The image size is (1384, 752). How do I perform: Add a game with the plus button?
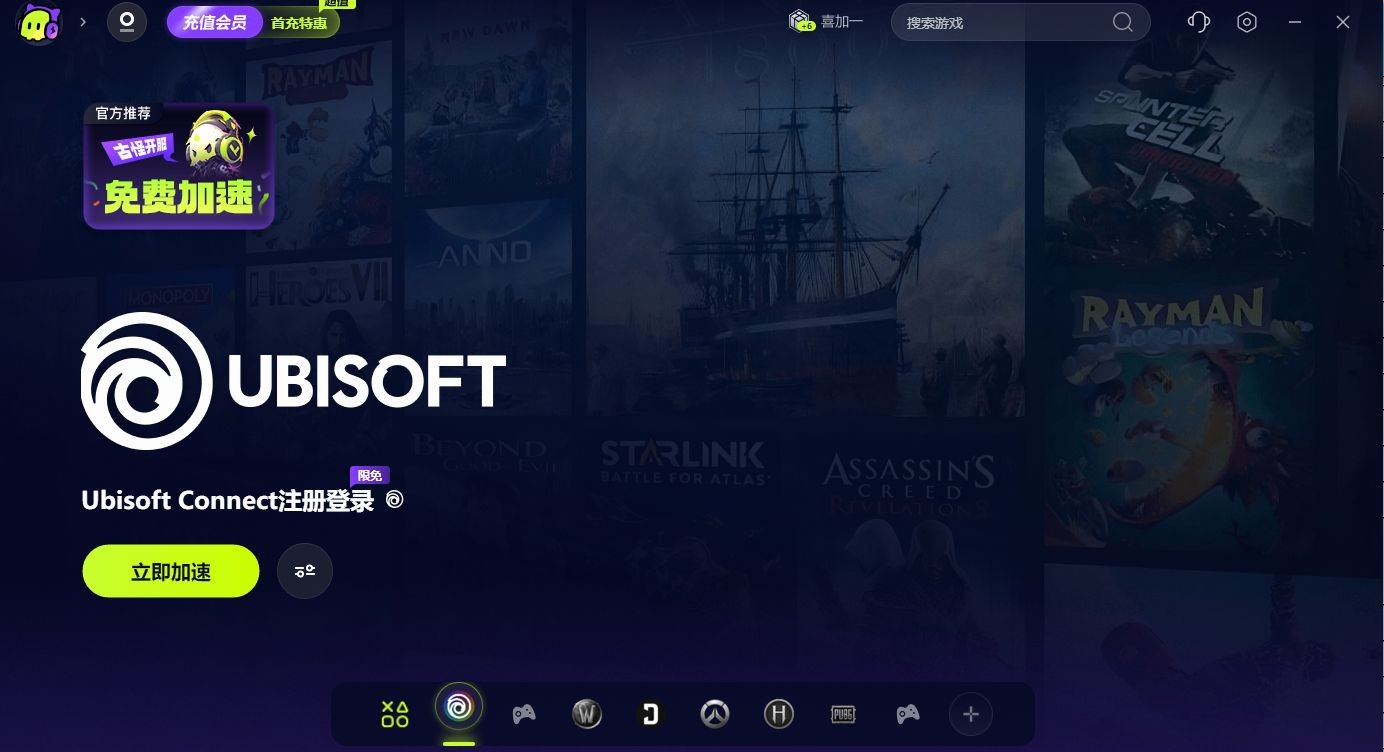(970, 714)
